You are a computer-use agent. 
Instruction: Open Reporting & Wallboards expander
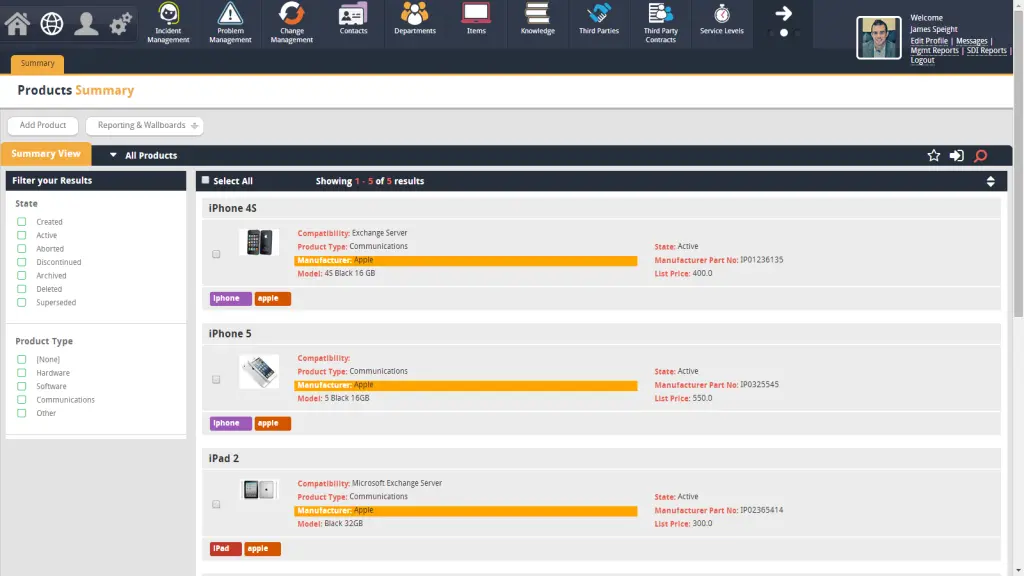(144, 125)
